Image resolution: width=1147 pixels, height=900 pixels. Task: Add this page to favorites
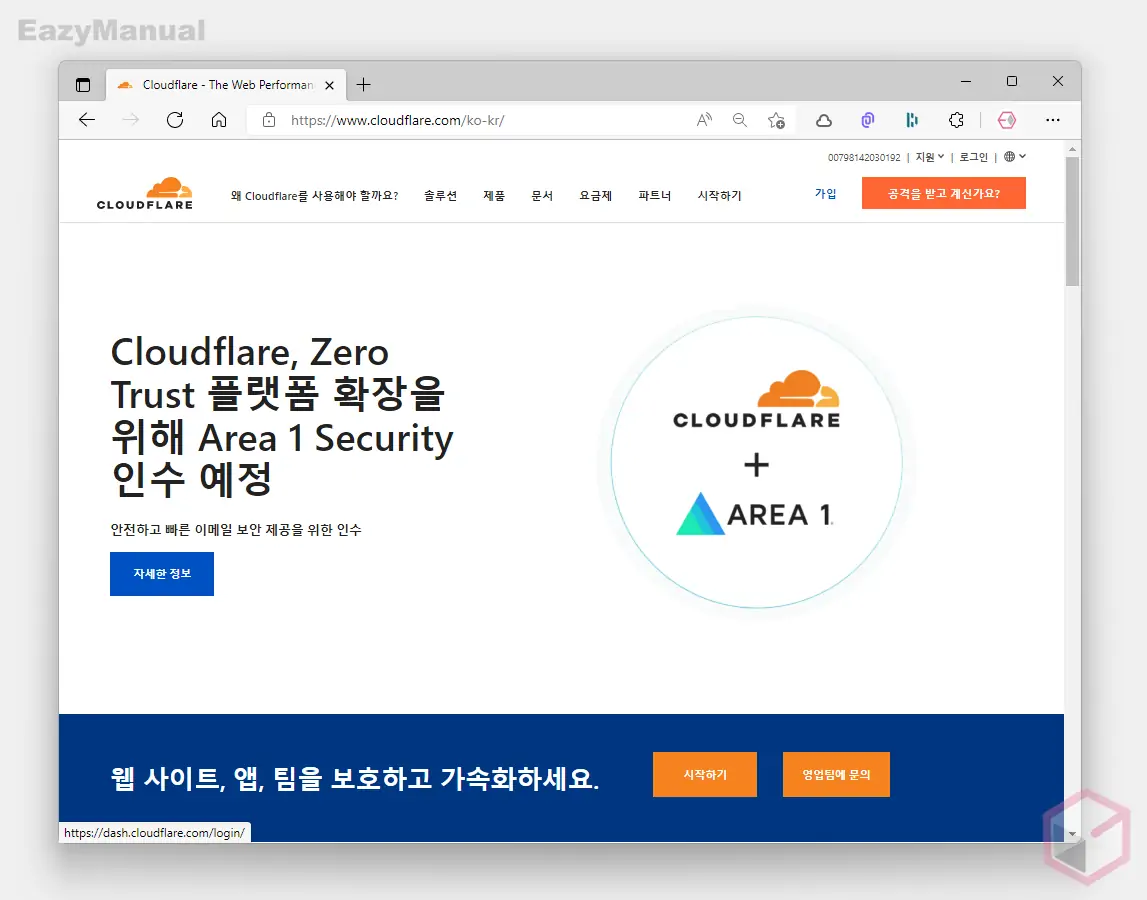(776, 120)
